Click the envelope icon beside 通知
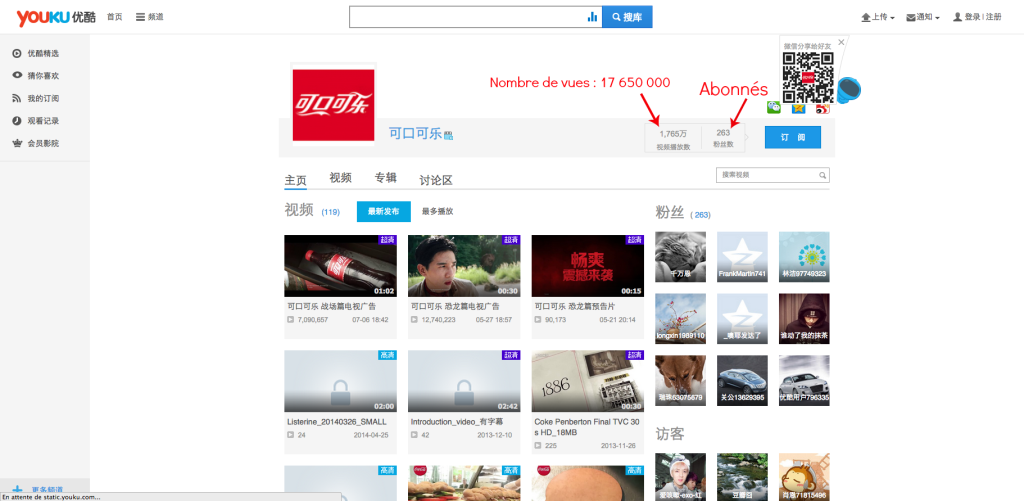 click(x=910, y=18)
